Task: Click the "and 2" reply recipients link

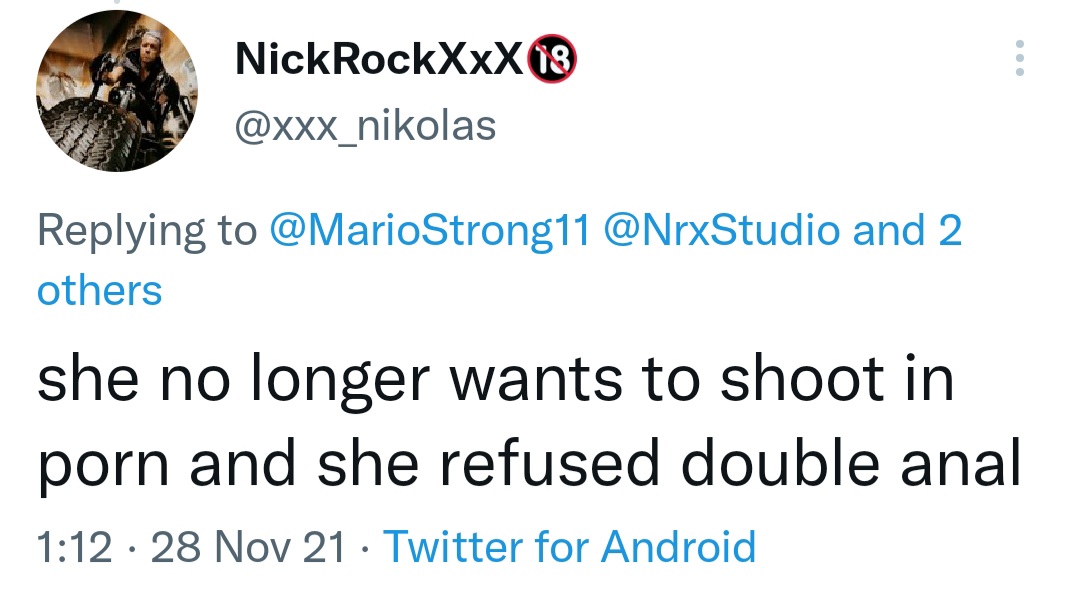Action: pos(908,231)
